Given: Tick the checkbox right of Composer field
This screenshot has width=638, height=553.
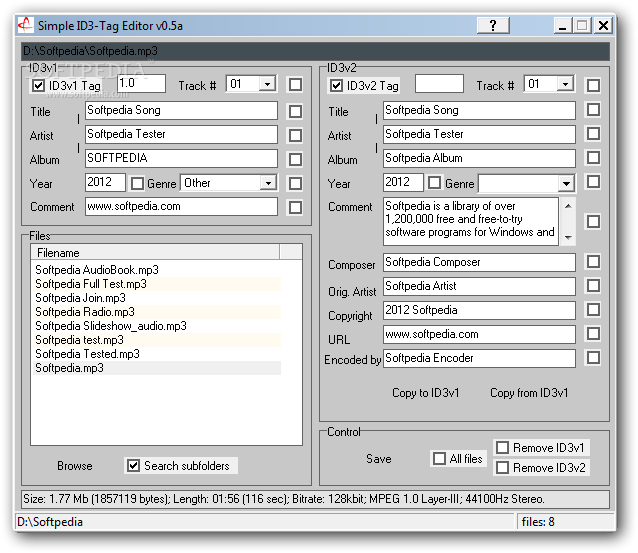Looking at the screenshot, I should [x=593, y=262].
